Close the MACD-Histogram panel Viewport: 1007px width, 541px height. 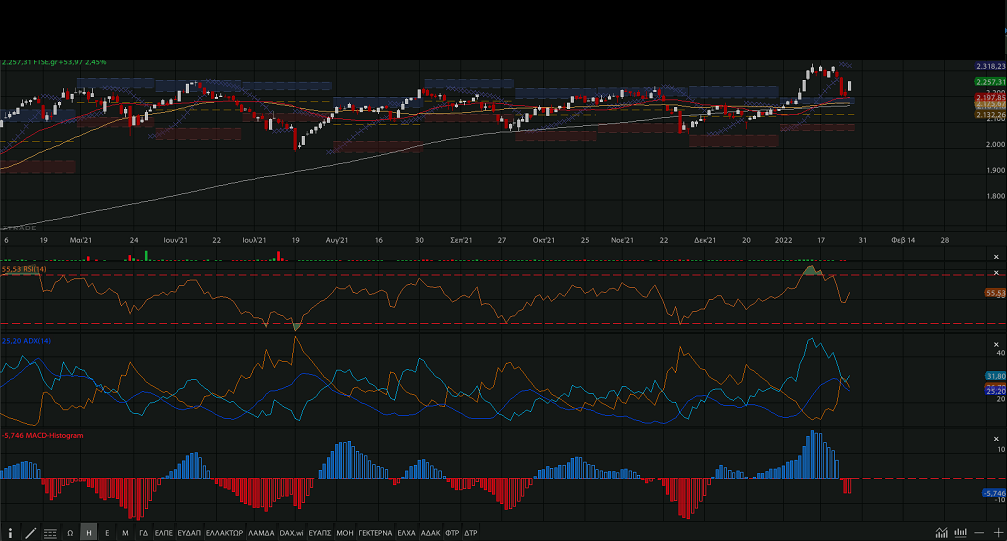995,438
